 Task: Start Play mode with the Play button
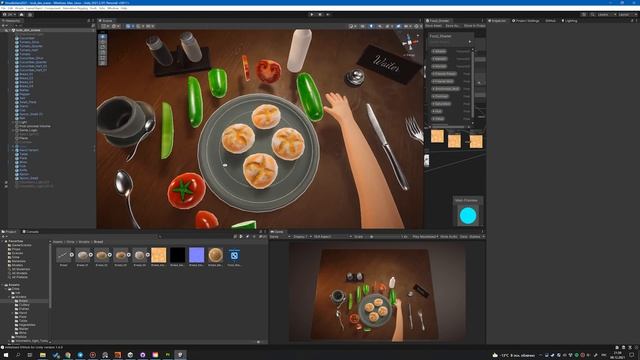click(312, 14)
